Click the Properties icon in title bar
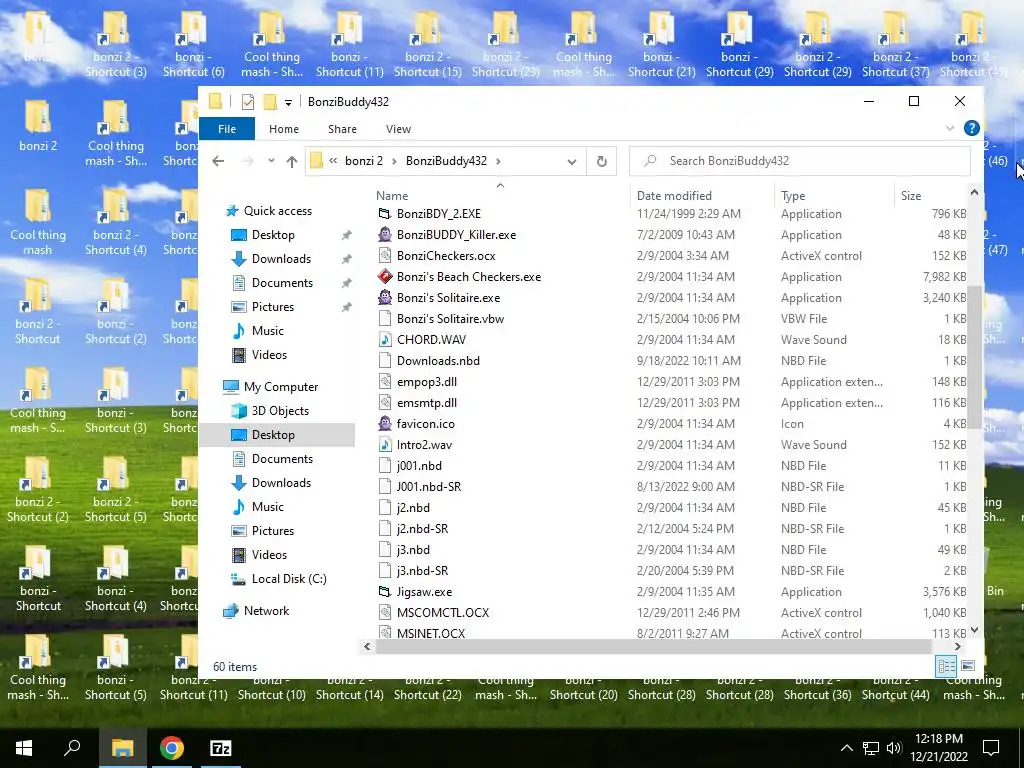The image size is (1024, 768). point(248,102)
